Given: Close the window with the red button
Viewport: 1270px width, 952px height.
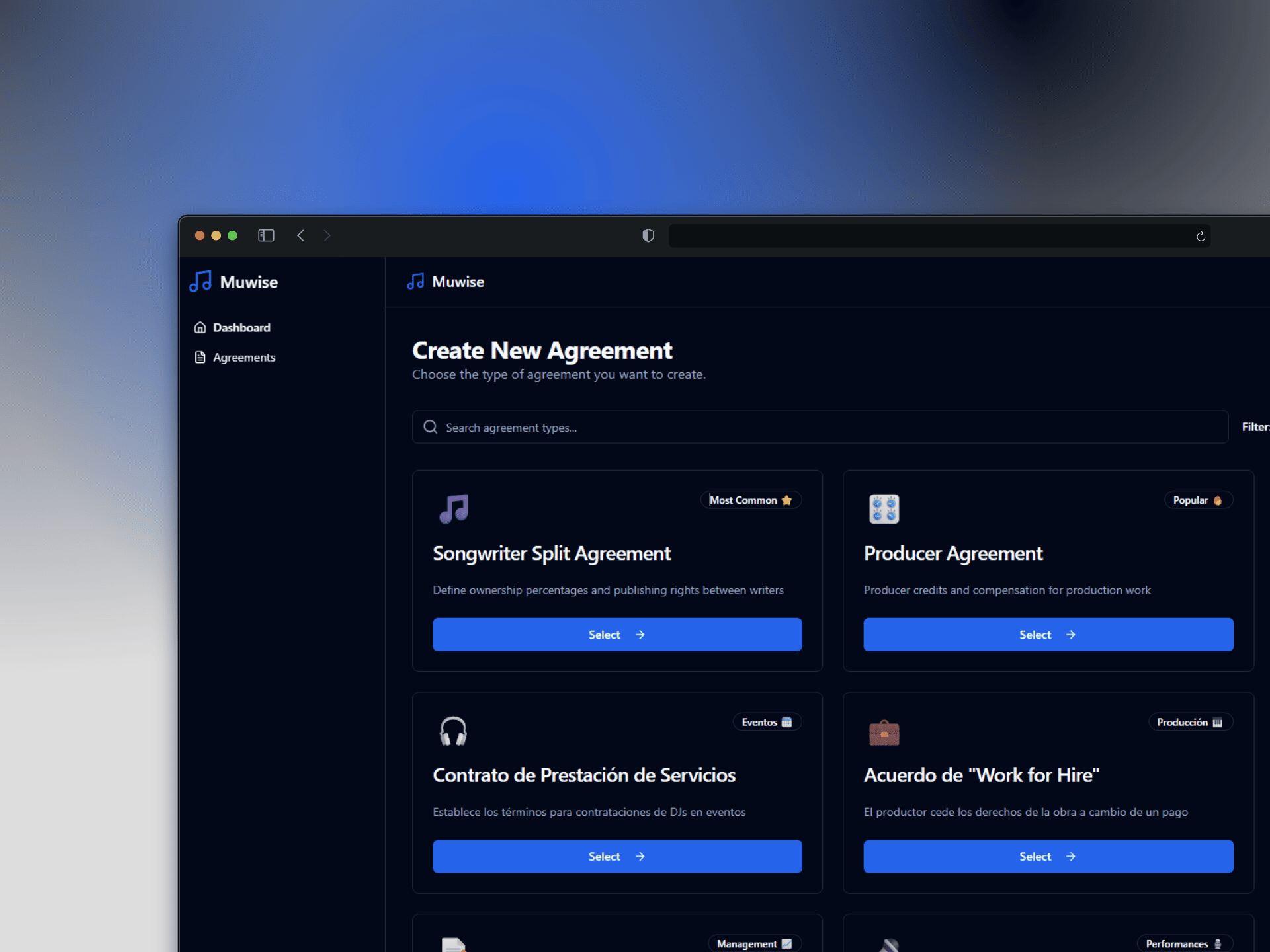Looking at the screenshot, I should pos(200,235).
